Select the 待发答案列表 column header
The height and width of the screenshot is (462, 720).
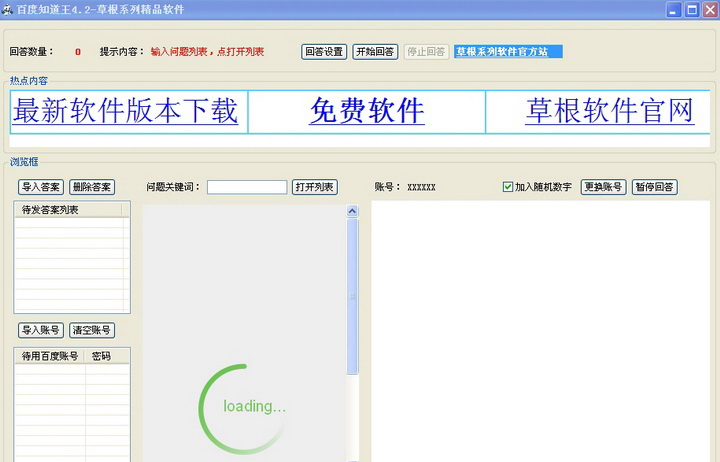[68, 210]
